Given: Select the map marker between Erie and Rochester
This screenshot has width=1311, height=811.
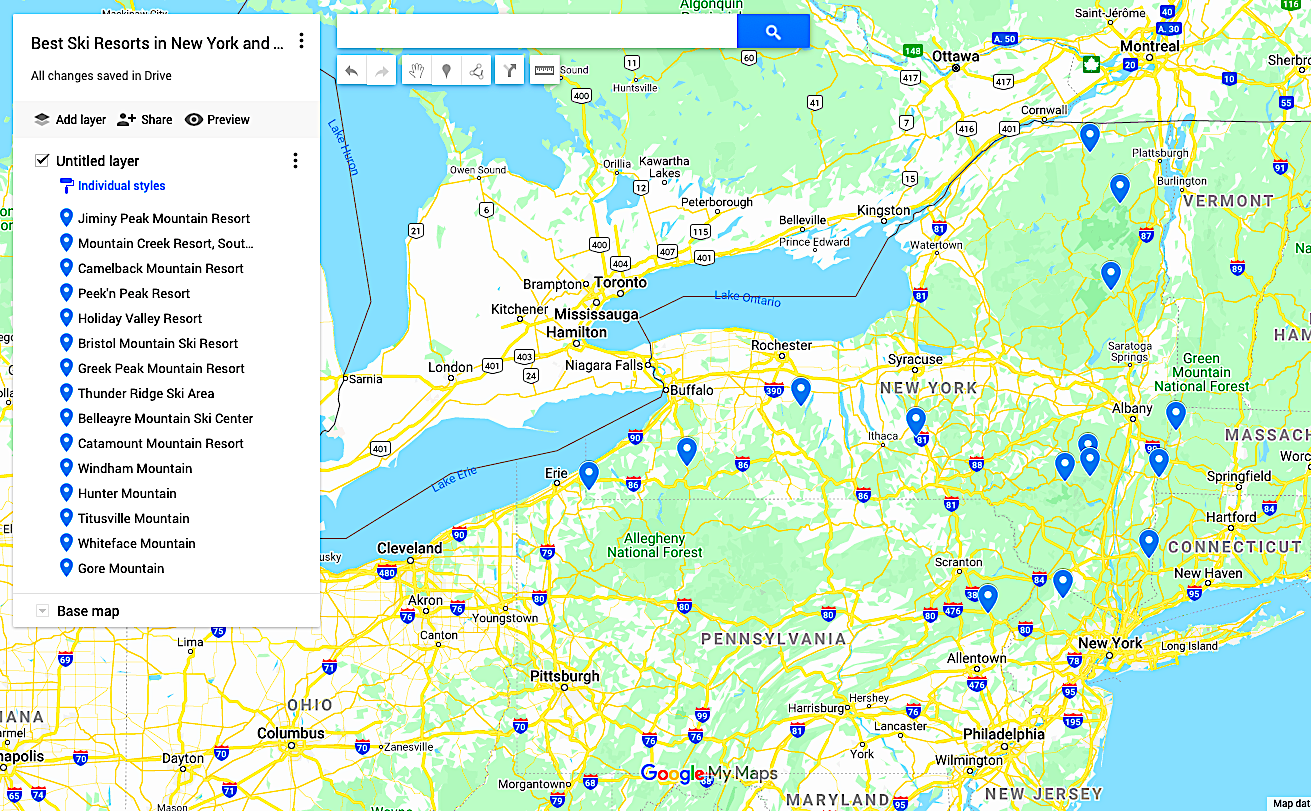Looking at the screenshot, I should click(686, 452).
